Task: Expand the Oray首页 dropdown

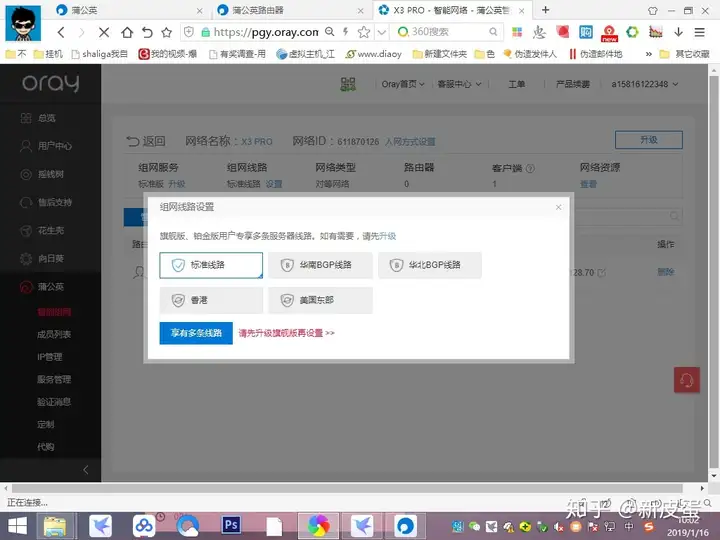Action: 403,84
